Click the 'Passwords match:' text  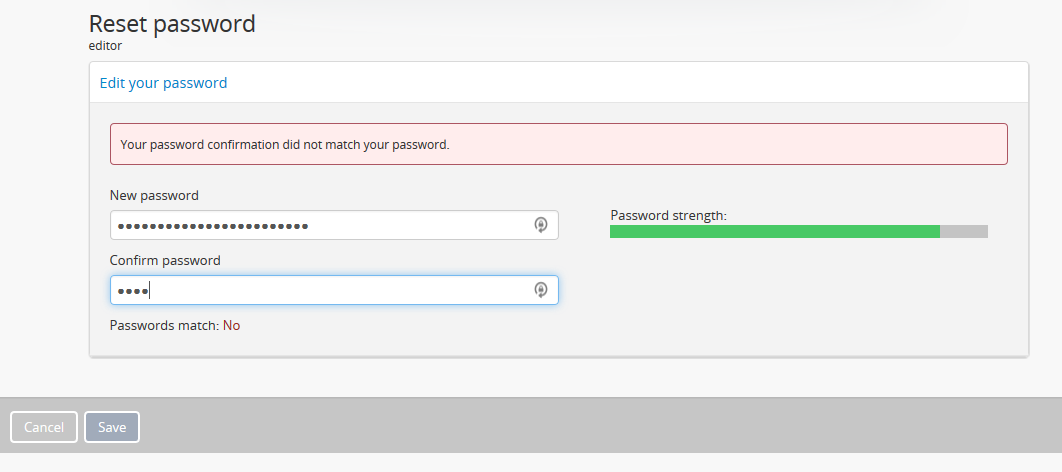coord(164,325)
